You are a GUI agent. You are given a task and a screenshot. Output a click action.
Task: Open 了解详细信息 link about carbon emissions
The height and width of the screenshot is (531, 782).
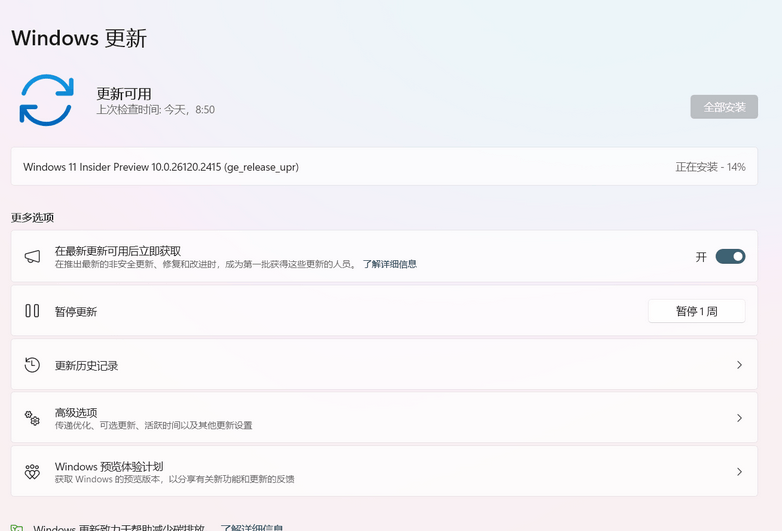pos(252,528)
